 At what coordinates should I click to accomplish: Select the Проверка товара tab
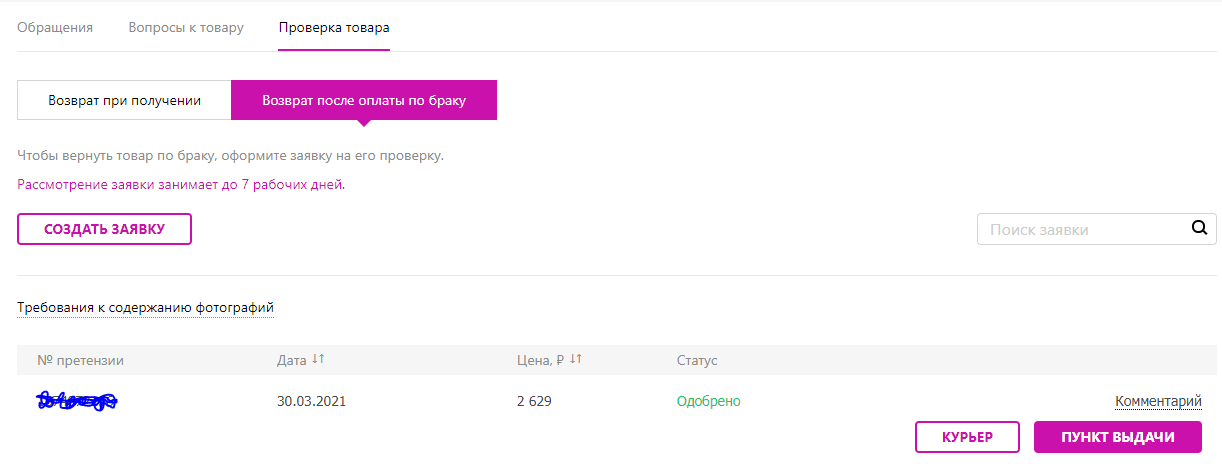(334, 27)
